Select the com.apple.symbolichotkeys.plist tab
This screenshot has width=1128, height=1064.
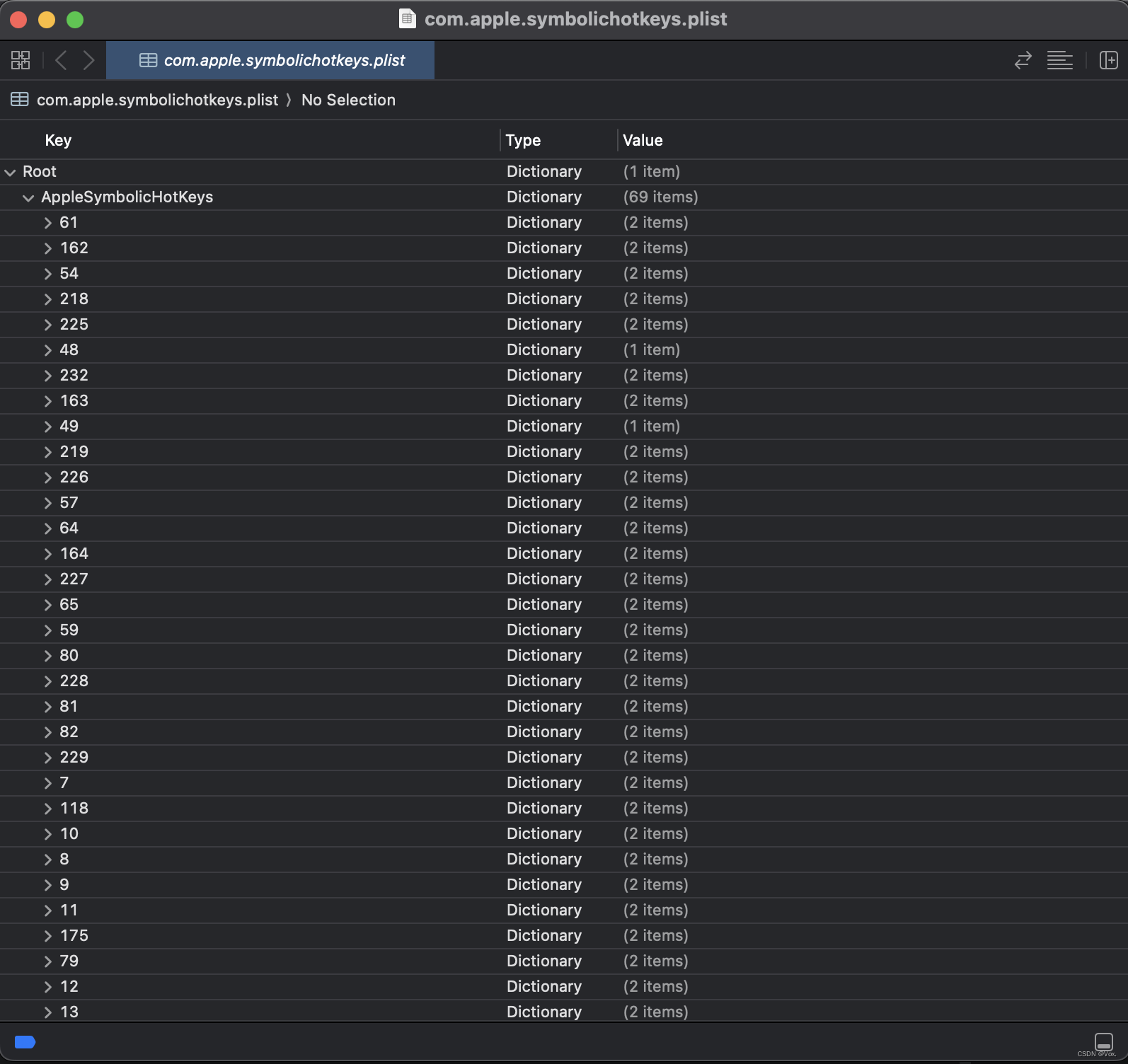(270, 60)
